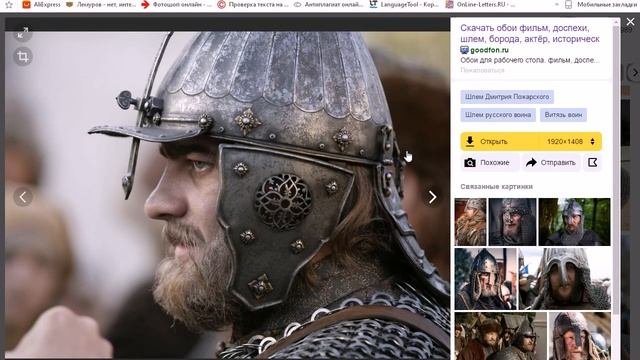
Task: Visit the goodfon.ru source link
Action: pyautogui.click(x=489, y=50)
